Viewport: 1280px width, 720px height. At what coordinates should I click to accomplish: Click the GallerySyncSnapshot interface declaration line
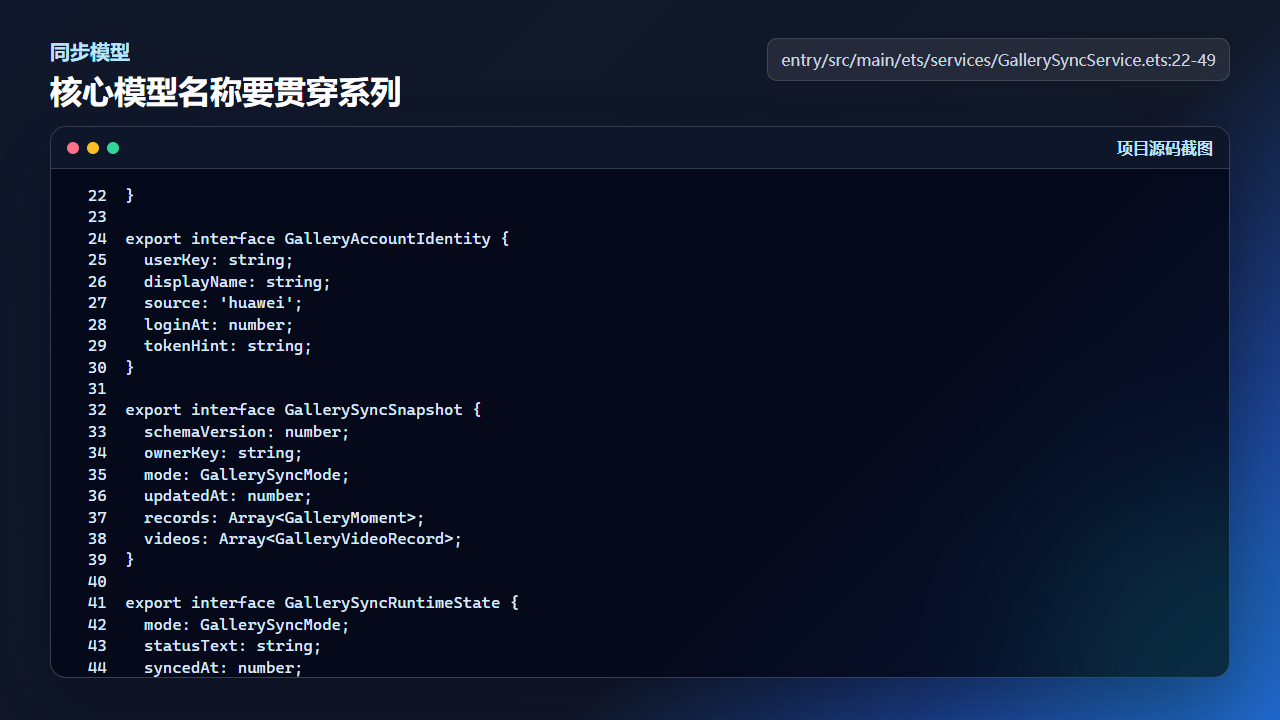(x=303, y=410)
